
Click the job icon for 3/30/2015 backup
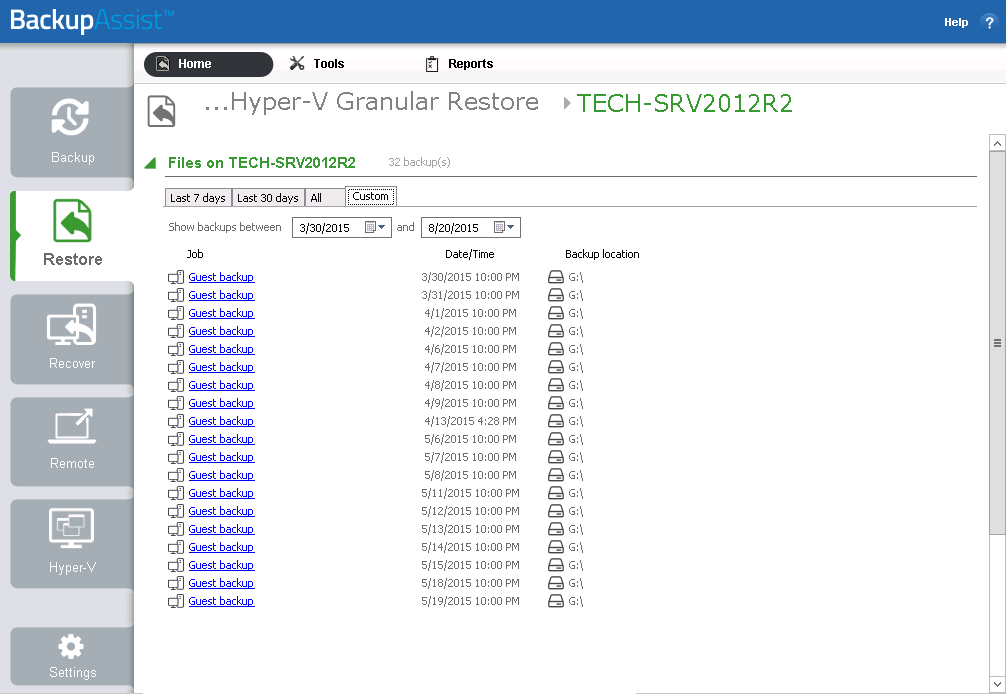176,277
